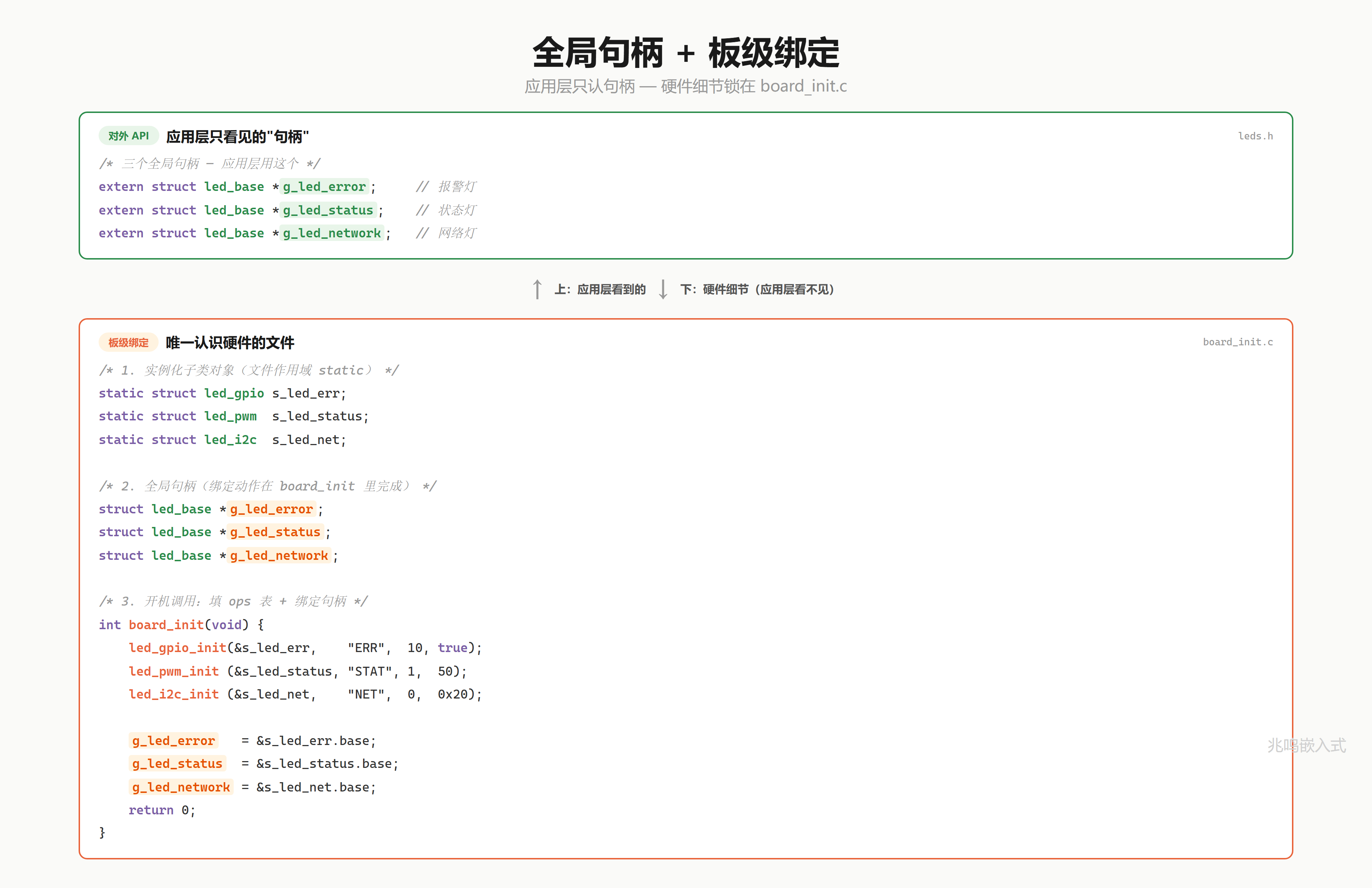Image resolution: width=1372 pixels, height=888 pixels.
Task: Click the heading 应用层只看见的"句柄"
Action: (237, 137)
